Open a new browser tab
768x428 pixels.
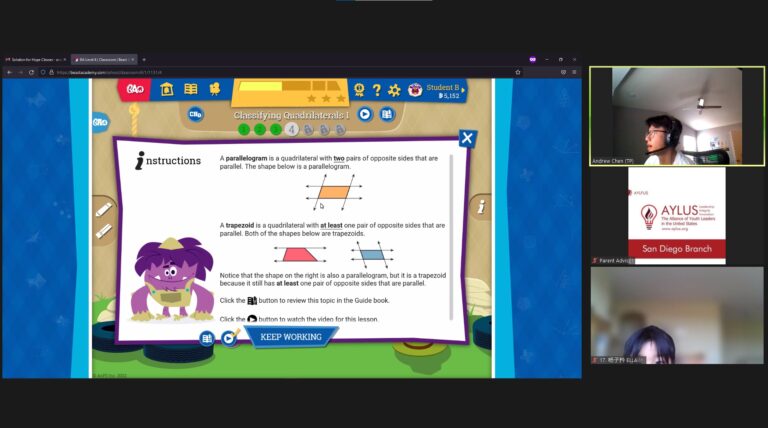click(x=144, y=60)
